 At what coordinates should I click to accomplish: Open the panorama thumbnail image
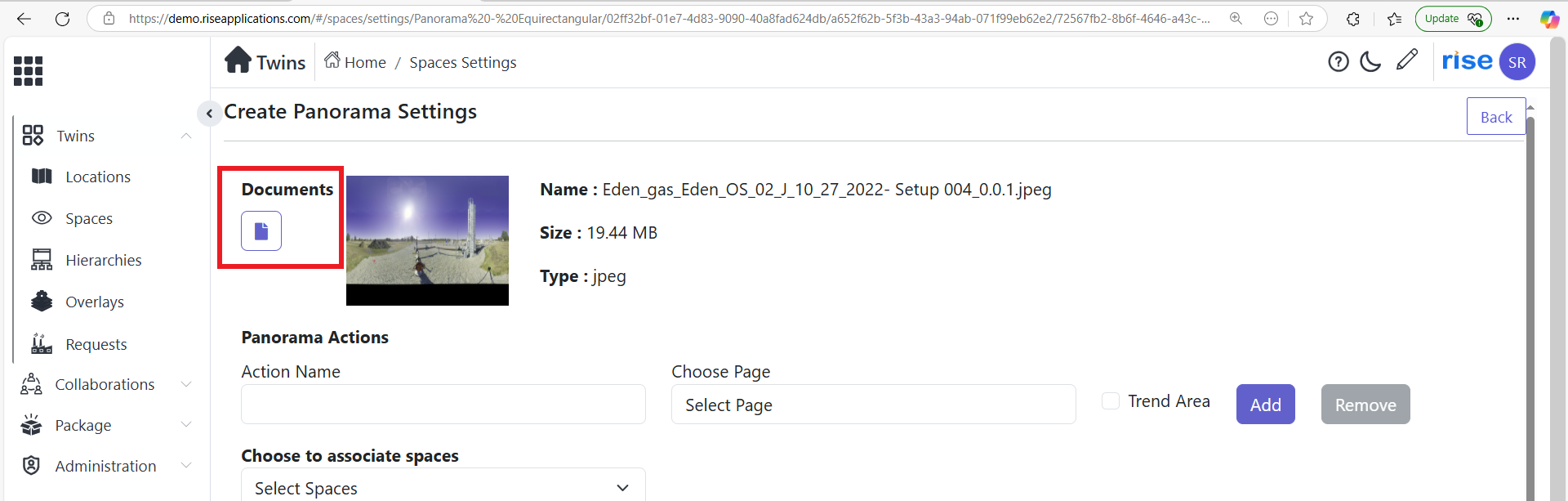(x=427, y=240)
